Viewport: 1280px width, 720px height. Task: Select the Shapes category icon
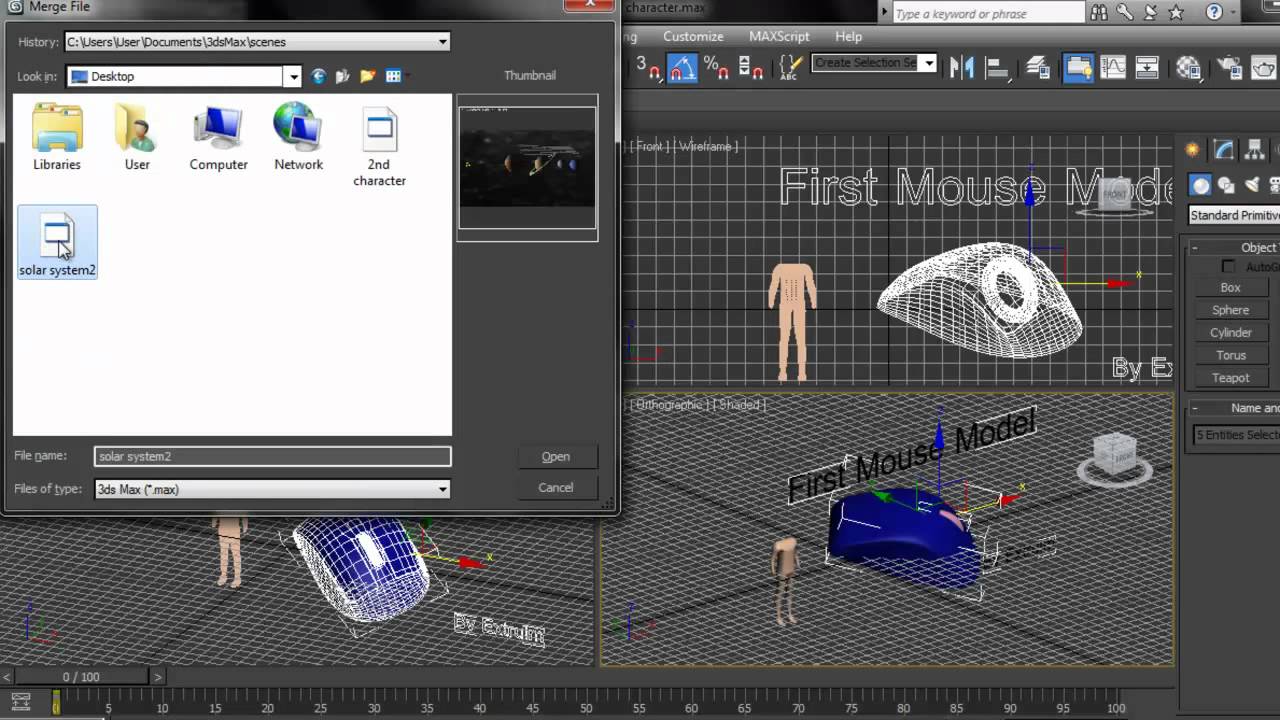pyautogui.click(x=1226, y=185)
